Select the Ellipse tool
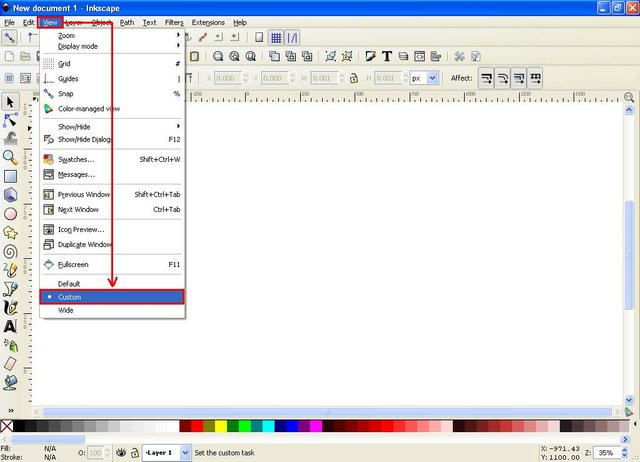640x462 pixels. click(x=10, y=214)
